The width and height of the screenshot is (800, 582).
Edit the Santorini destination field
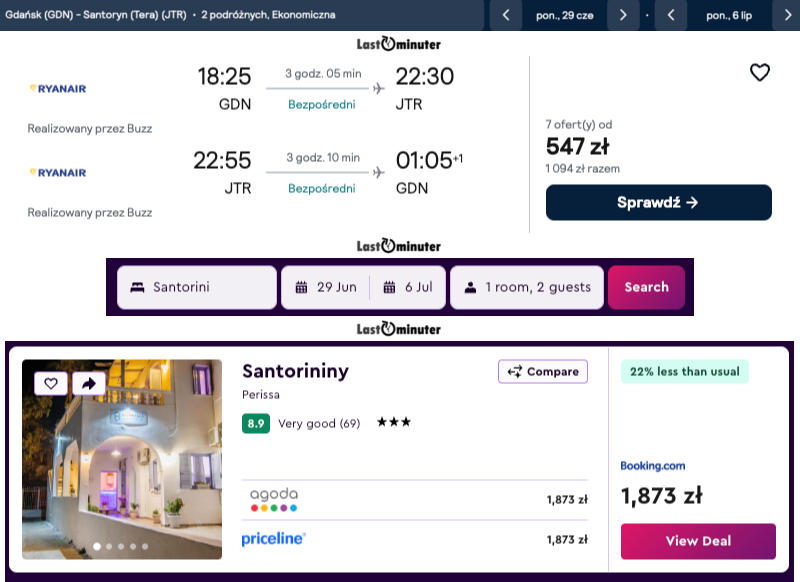tap(197, 287)
